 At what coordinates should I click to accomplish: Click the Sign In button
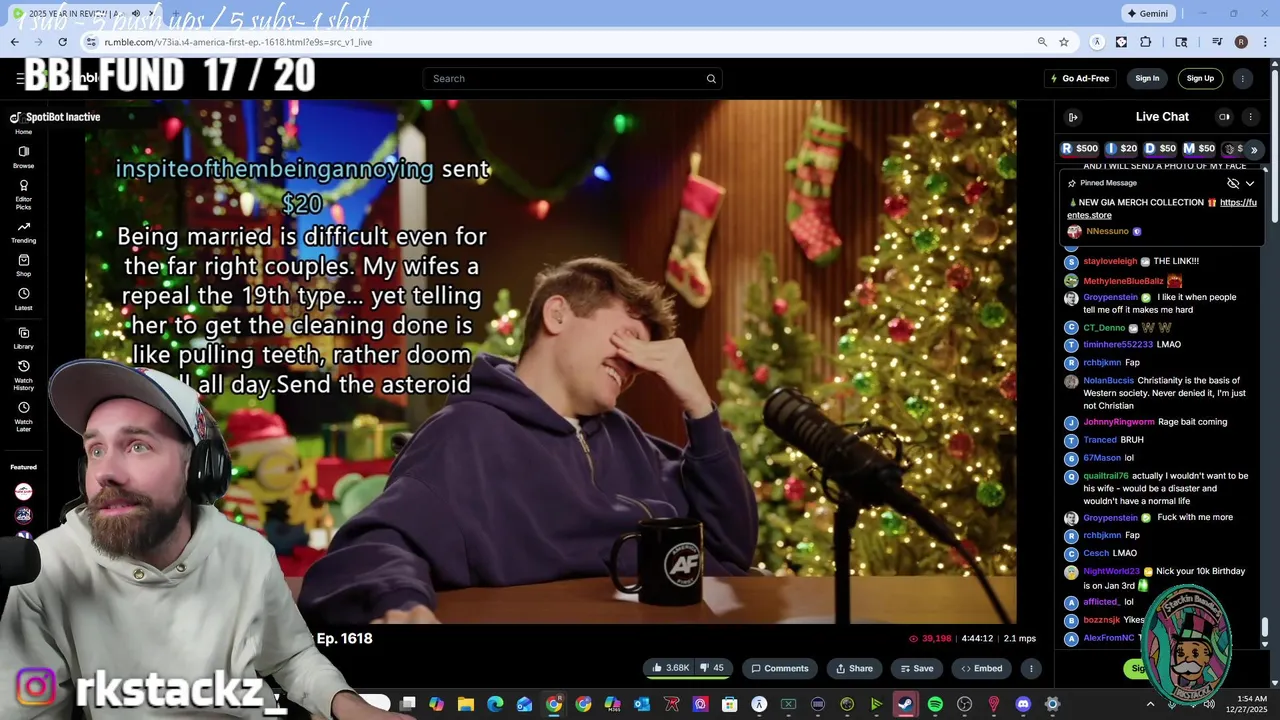(1147, 79)
